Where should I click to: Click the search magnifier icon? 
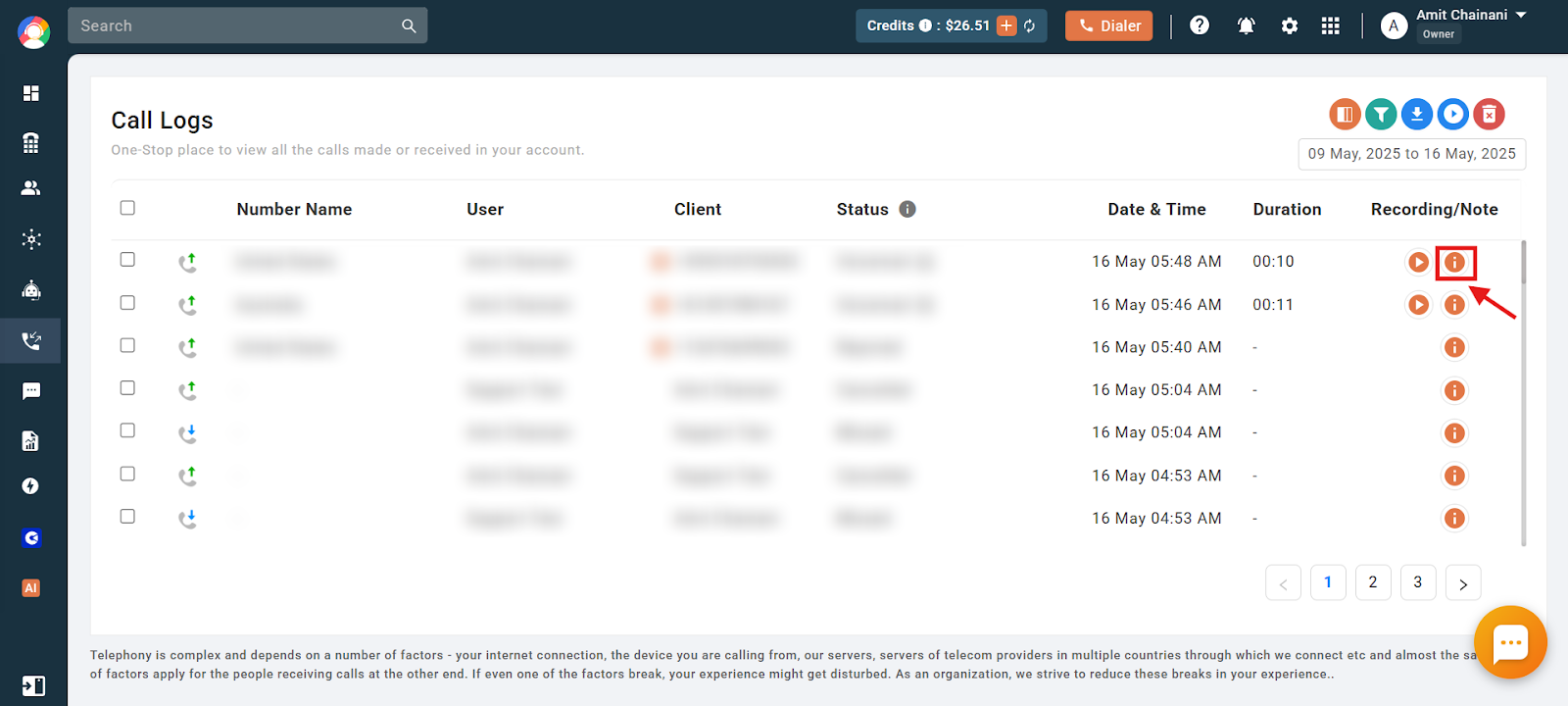(x=409, y=25)
